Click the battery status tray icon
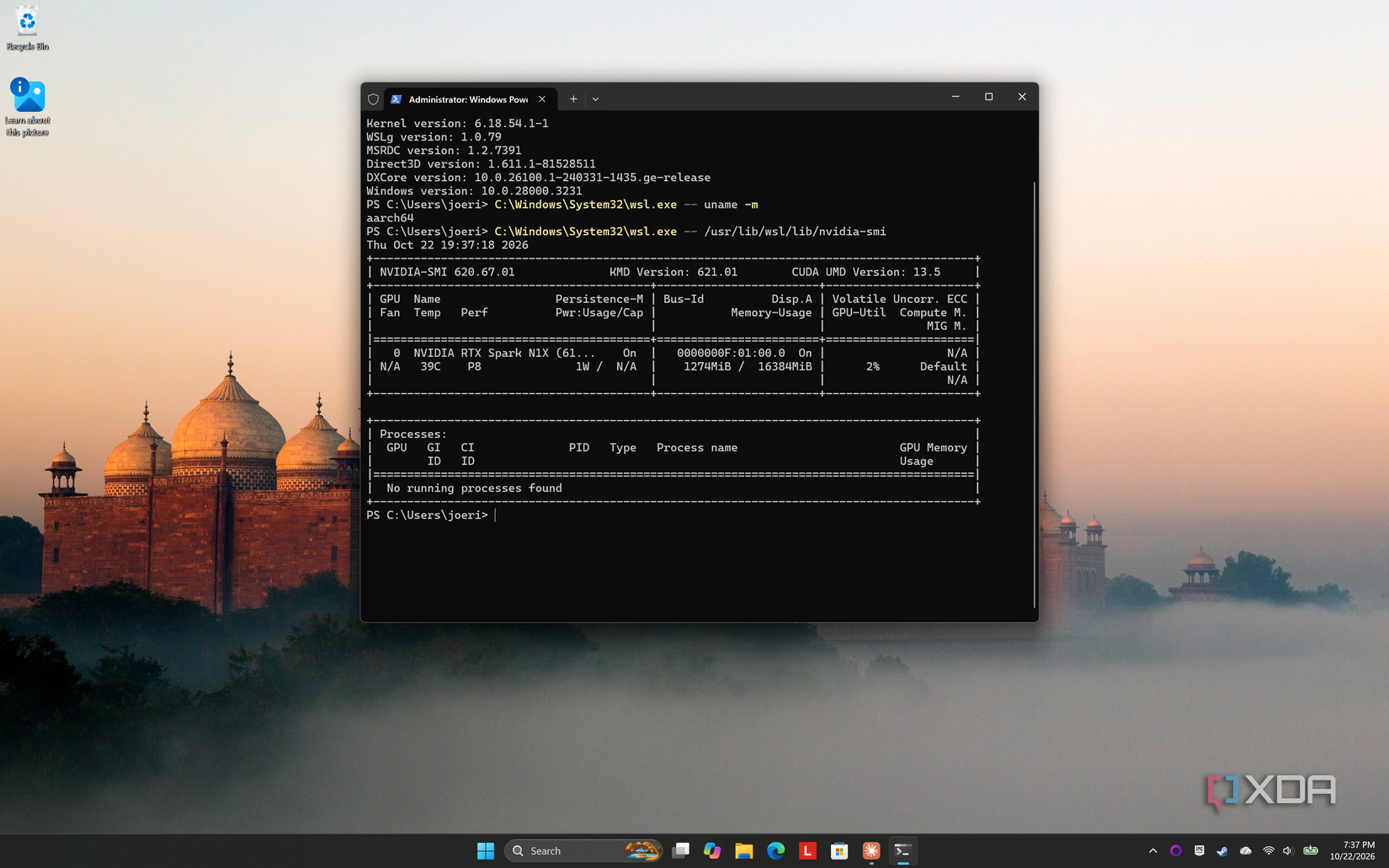This screenshot has width=1389, height=868. click(x=1311, y=851)
